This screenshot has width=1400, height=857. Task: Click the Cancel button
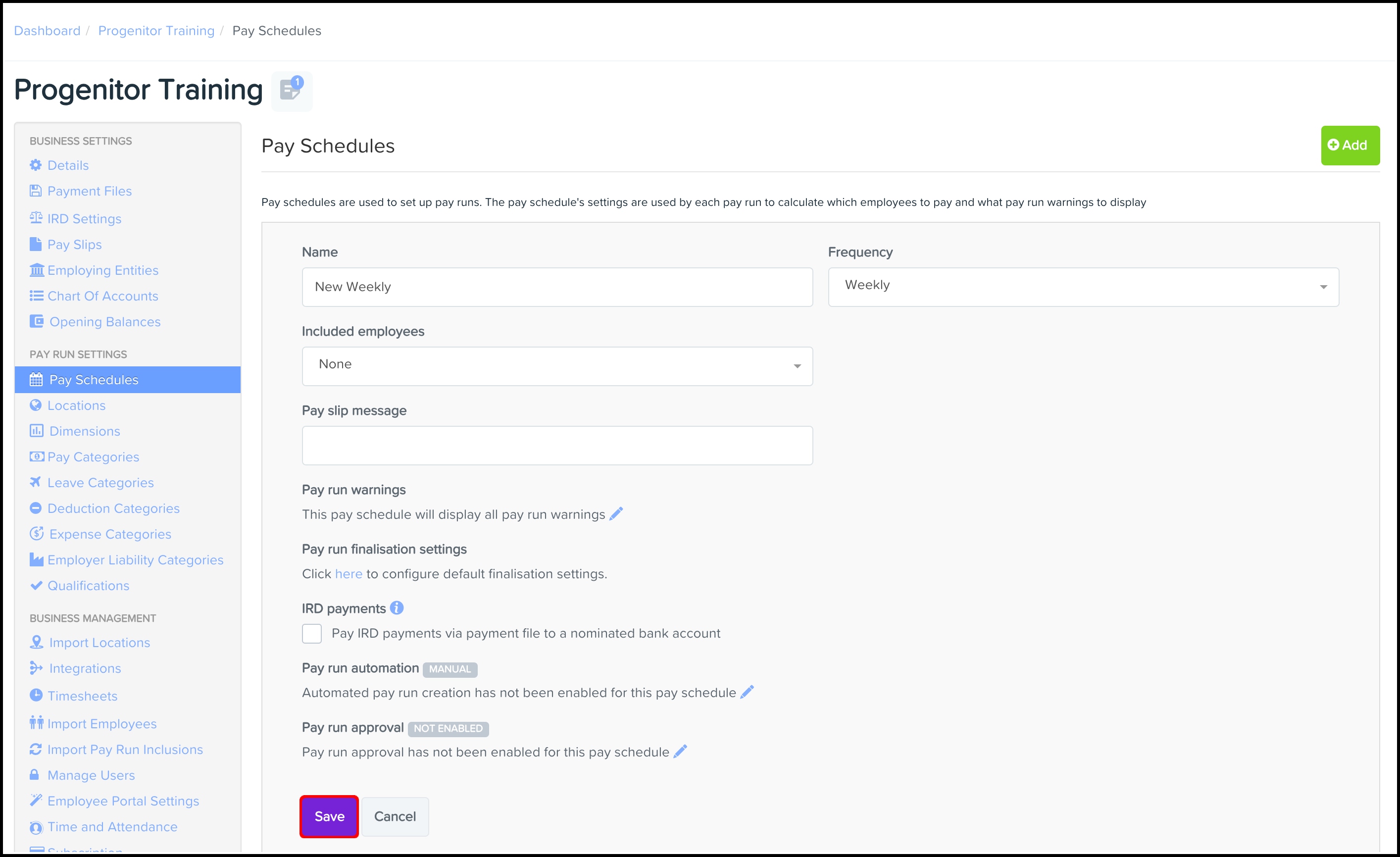point(395,816)
